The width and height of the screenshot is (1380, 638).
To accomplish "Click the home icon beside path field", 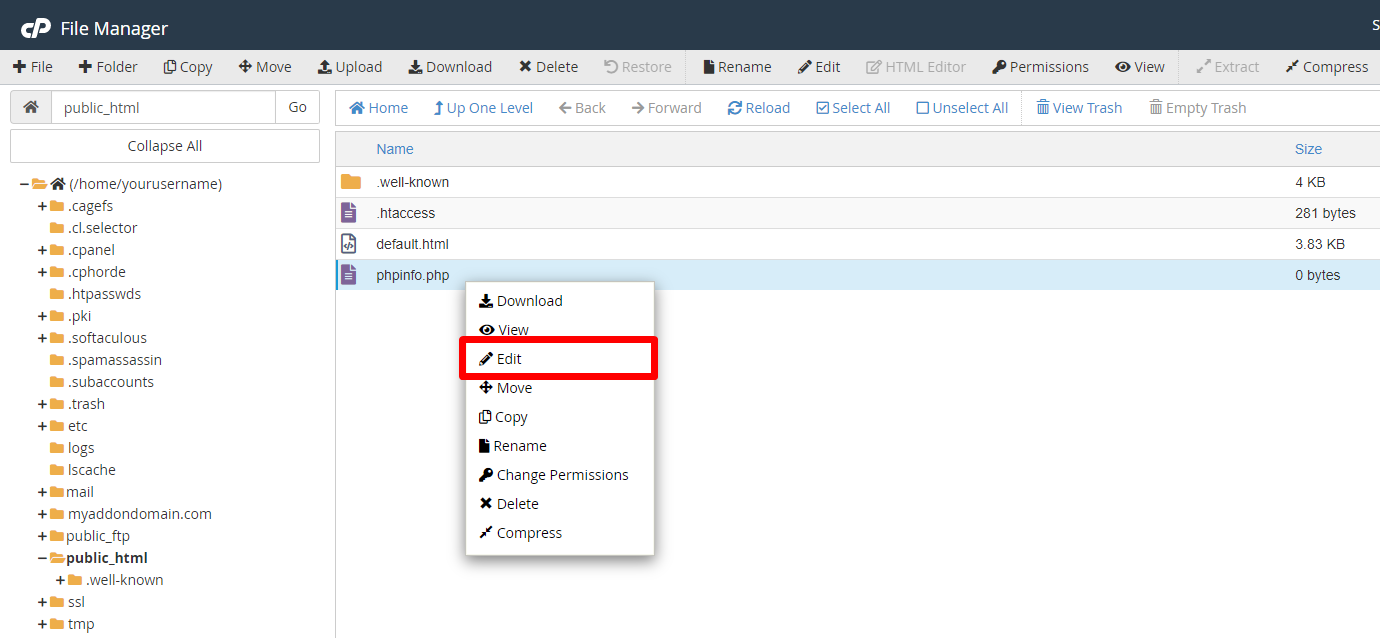I will click(31, 107).
